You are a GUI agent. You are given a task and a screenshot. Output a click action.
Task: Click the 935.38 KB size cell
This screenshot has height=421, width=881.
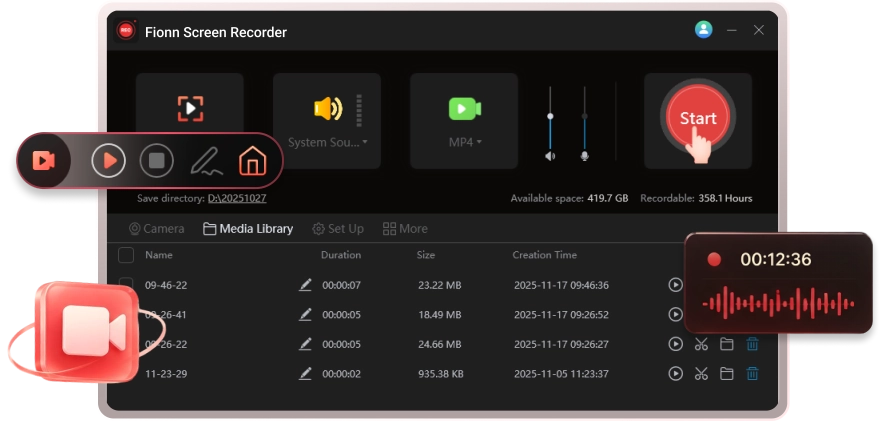[441, 374]
